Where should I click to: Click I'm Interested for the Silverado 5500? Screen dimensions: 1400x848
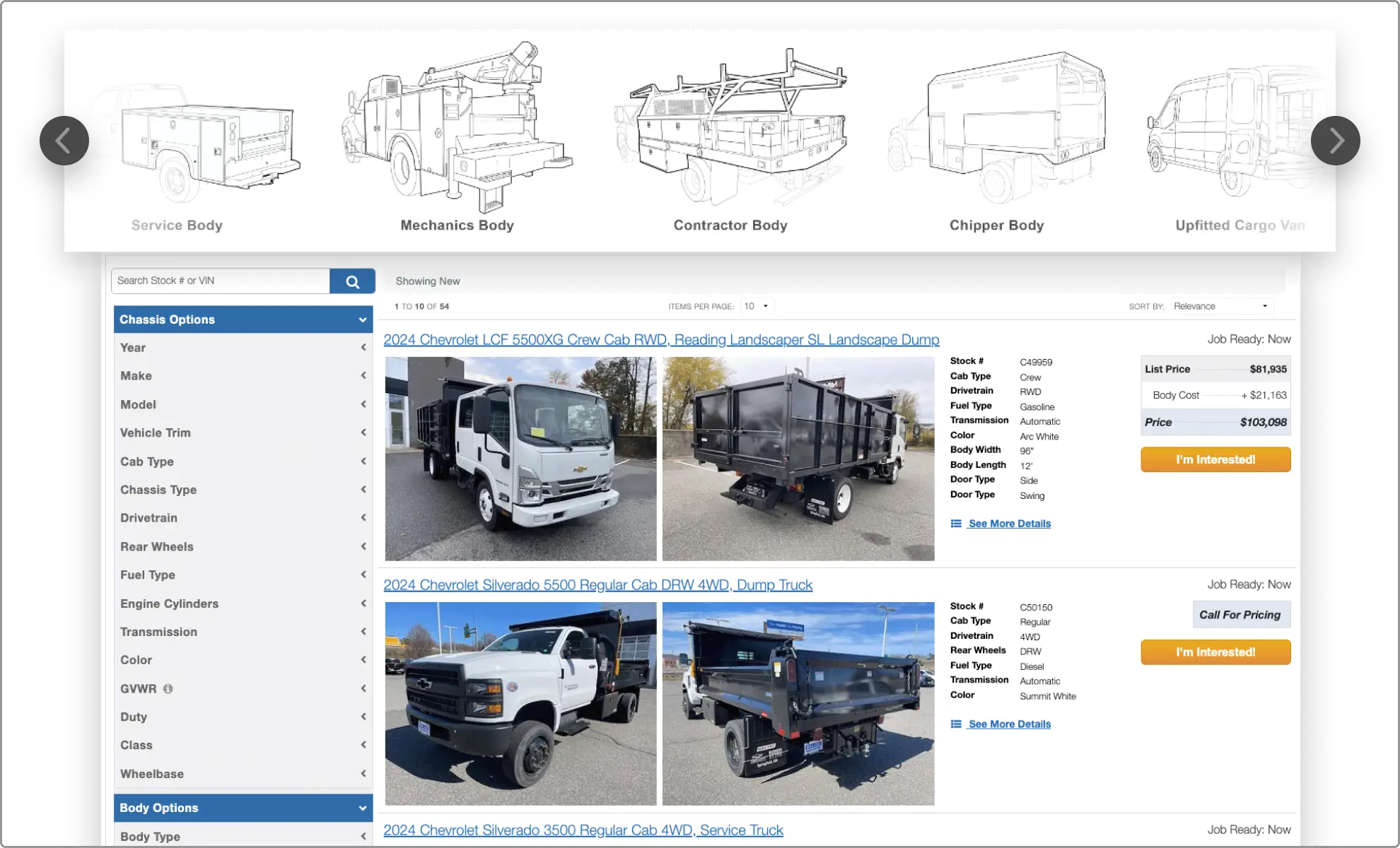click(1215, 652)
